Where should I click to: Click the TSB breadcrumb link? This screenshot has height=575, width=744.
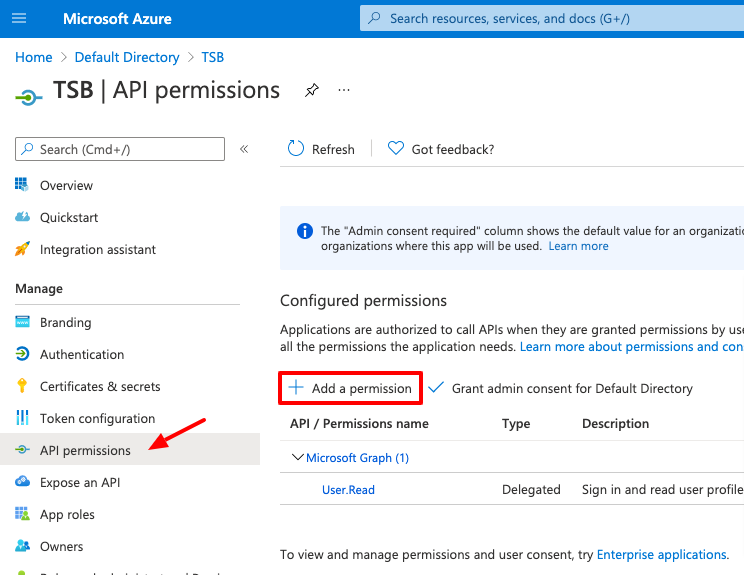pos(213,57)
